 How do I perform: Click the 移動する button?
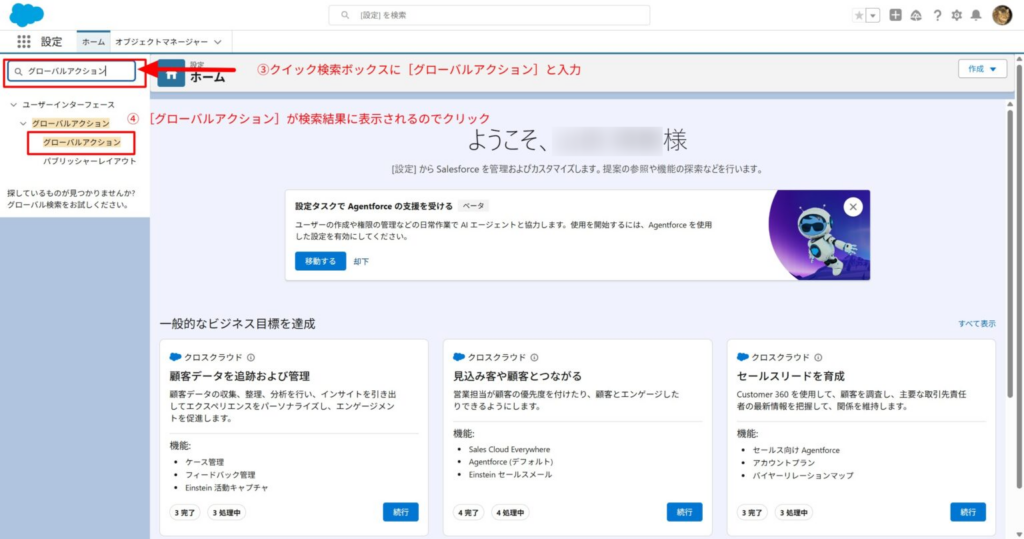click(x=320, y=261)
